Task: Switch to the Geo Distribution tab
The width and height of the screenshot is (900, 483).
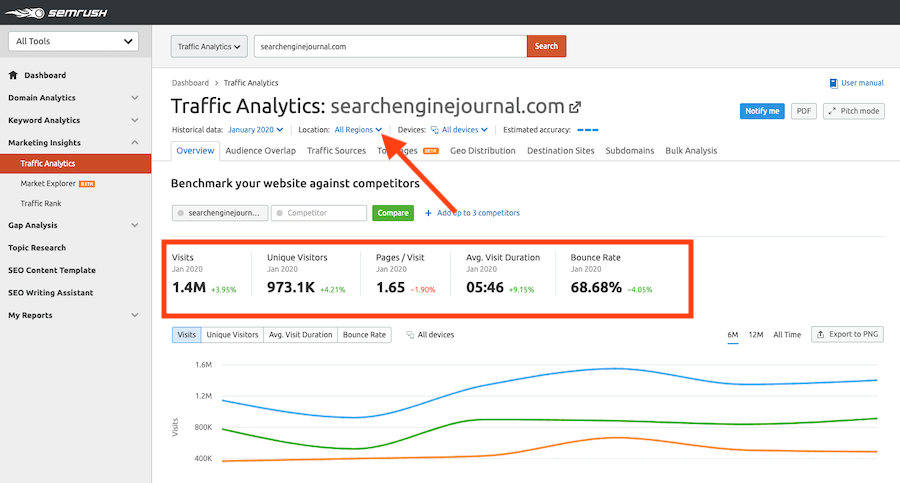Action: (x=483, y=150)
